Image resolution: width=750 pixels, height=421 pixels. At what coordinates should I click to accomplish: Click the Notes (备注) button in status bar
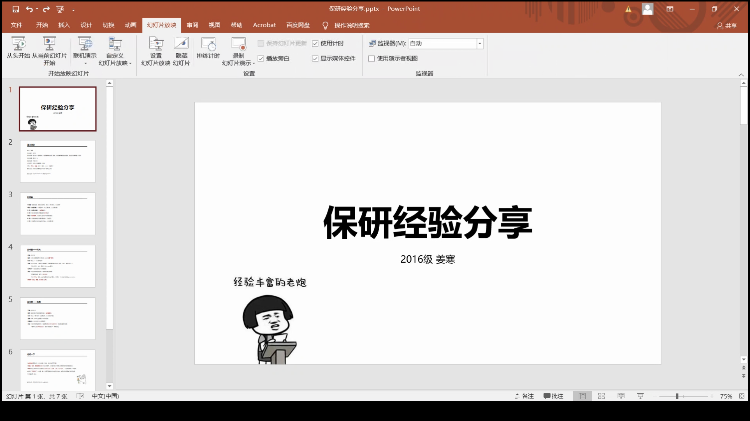(524, 397)
